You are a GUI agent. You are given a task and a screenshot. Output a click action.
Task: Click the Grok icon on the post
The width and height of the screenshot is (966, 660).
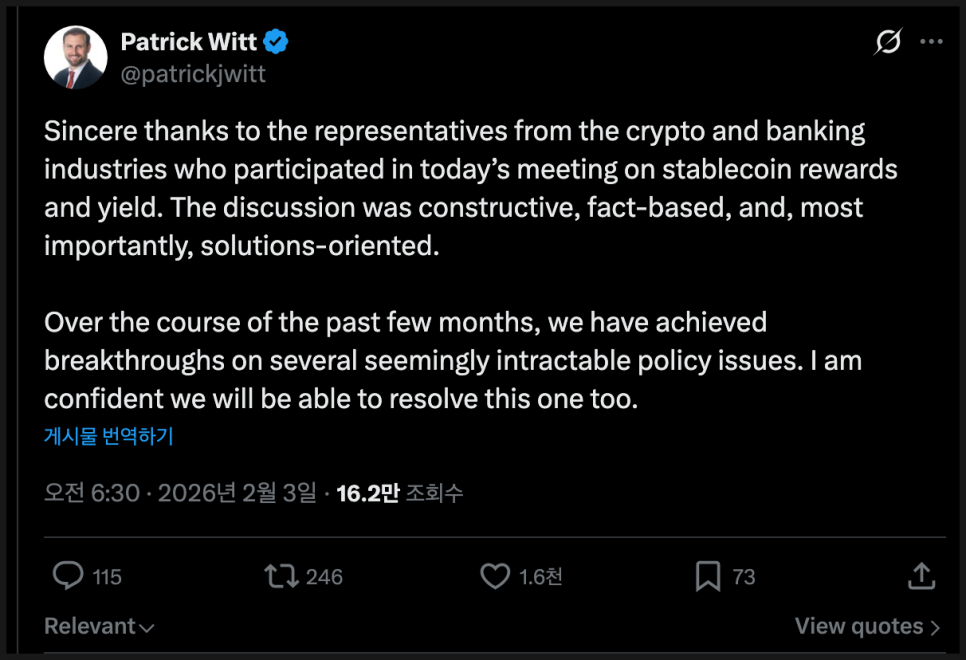[887, 42]
